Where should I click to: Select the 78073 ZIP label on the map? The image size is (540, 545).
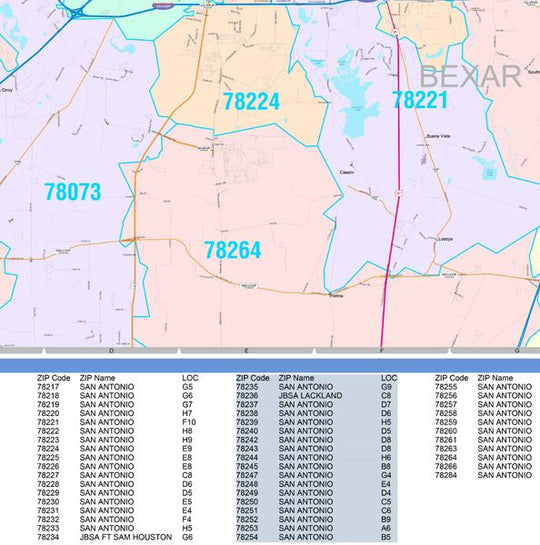(x=73, y=192)
